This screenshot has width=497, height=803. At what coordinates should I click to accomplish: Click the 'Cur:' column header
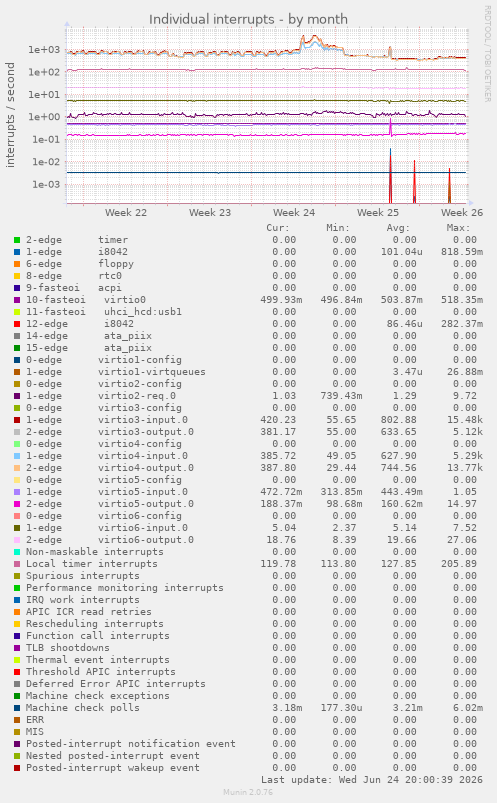point(278,228)
